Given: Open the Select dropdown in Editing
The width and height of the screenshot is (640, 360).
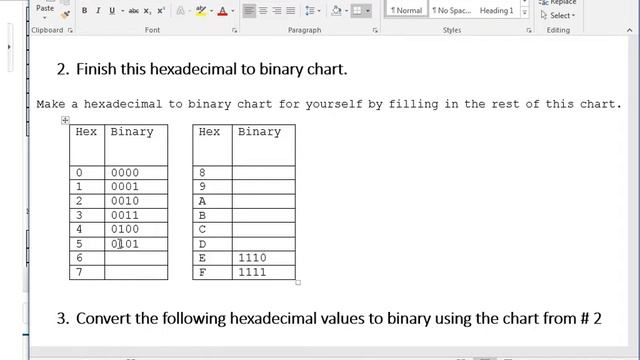Looking at the screenshot, I should [558, 16].
